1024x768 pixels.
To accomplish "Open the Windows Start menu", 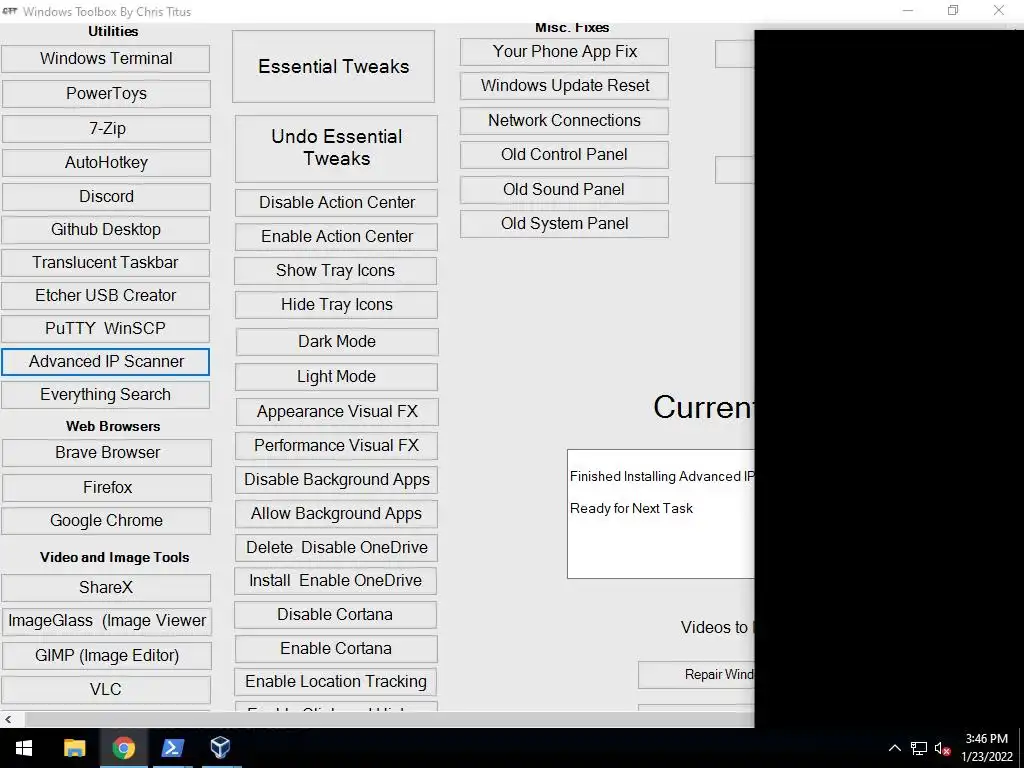I will (24, 748).
